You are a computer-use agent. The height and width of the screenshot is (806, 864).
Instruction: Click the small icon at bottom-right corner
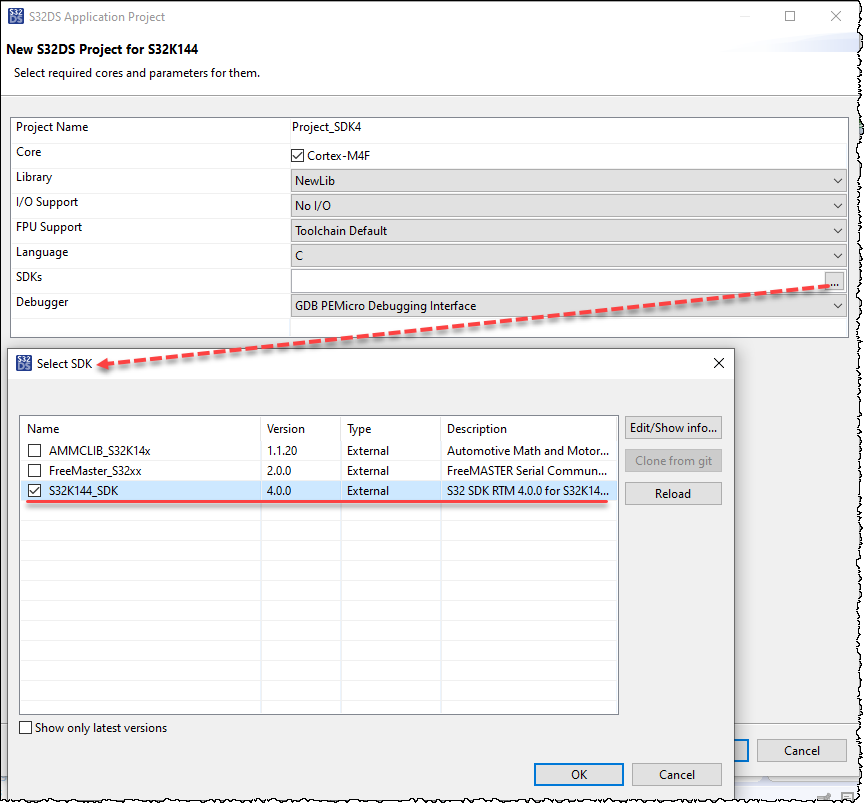point(849,797)
